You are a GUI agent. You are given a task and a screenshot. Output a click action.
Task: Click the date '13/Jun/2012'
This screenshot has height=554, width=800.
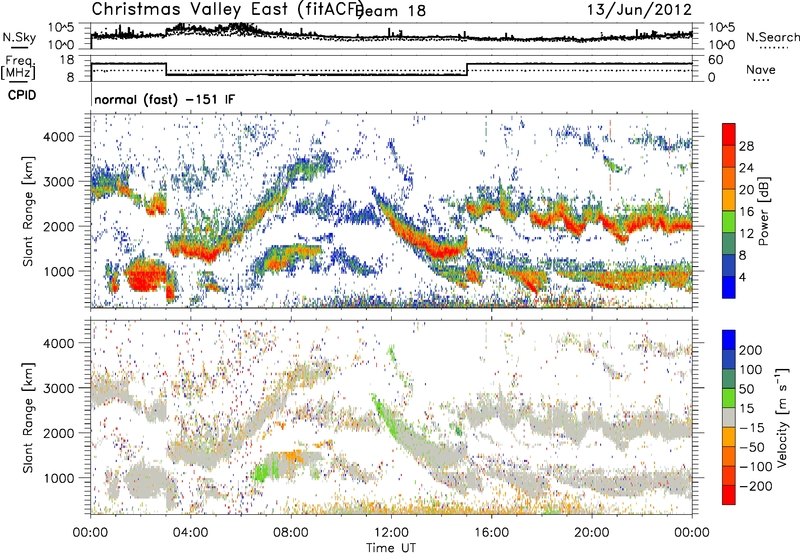click(639, 9)
